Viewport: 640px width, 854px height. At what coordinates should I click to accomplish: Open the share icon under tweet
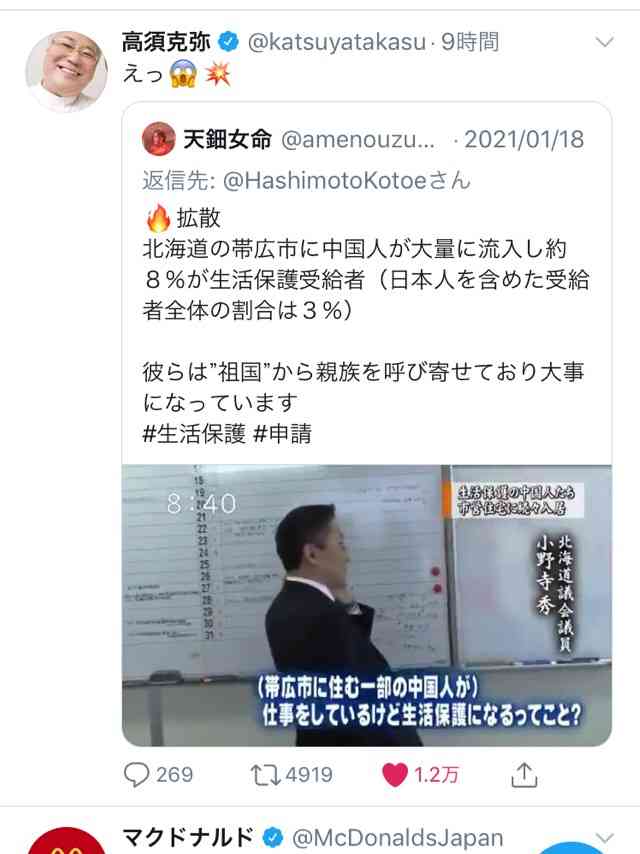click(x=524, y=774)
